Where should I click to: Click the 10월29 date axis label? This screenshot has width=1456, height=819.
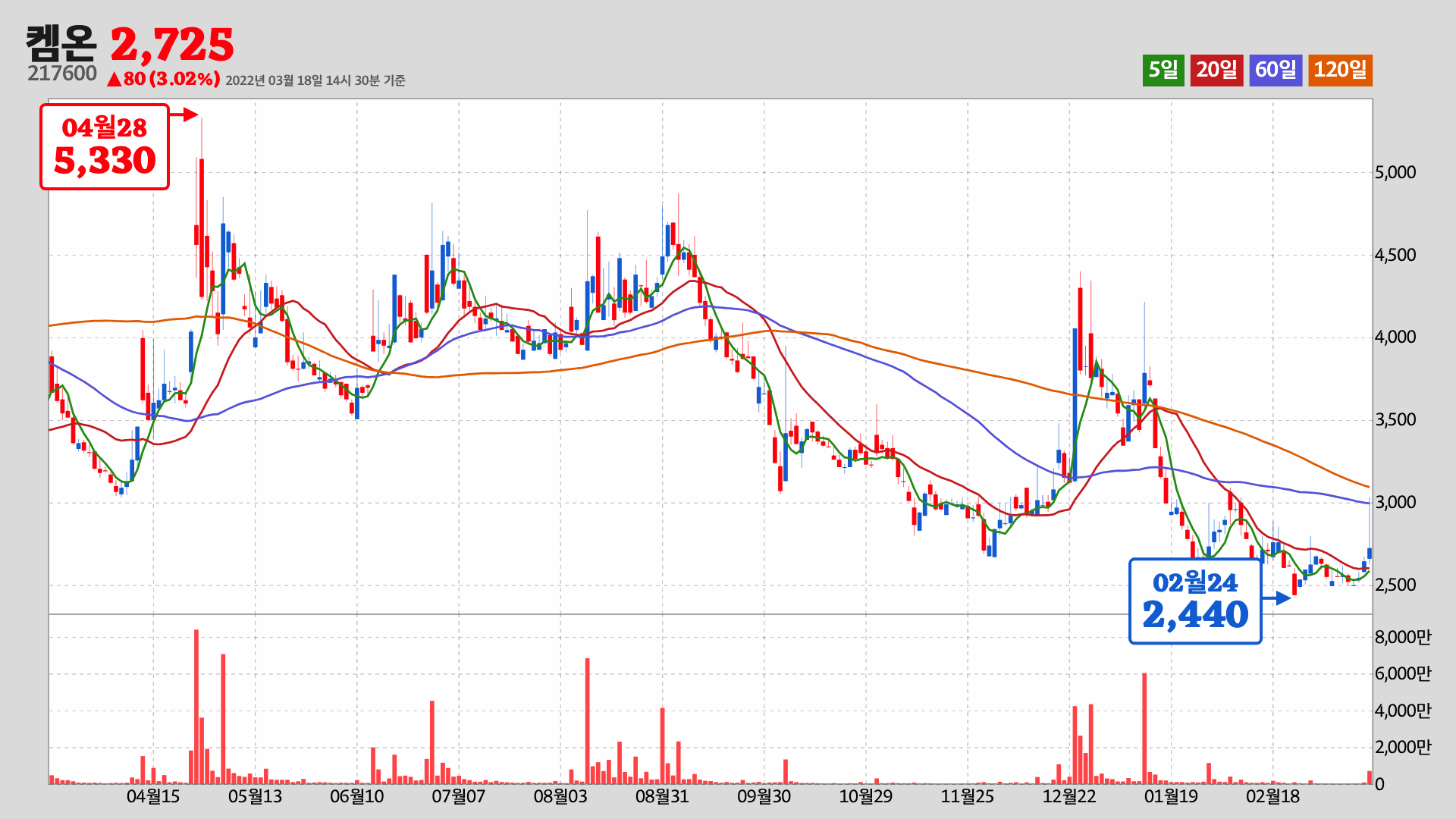[x=866, y=797]
